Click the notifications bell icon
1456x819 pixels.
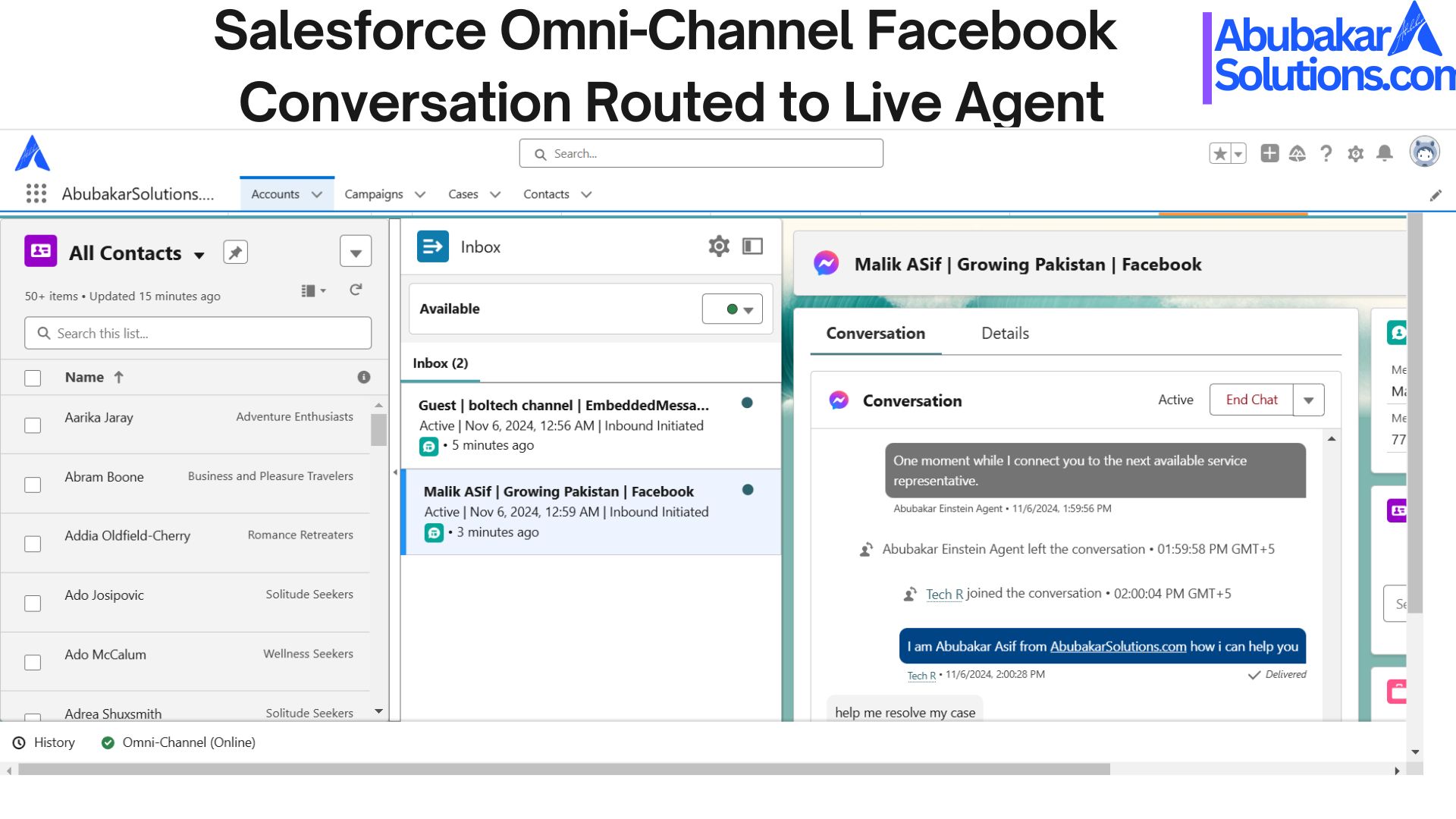click(x=1384, y=154)
